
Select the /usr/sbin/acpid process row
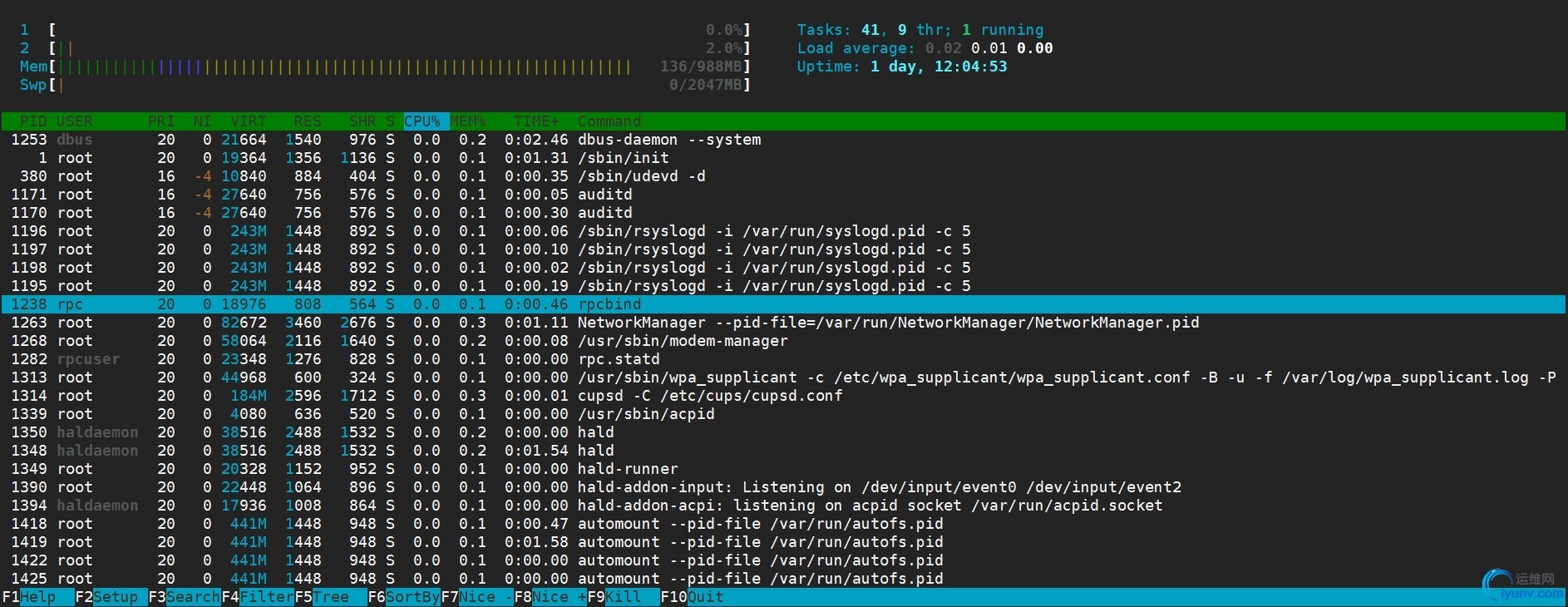[784, 414]
